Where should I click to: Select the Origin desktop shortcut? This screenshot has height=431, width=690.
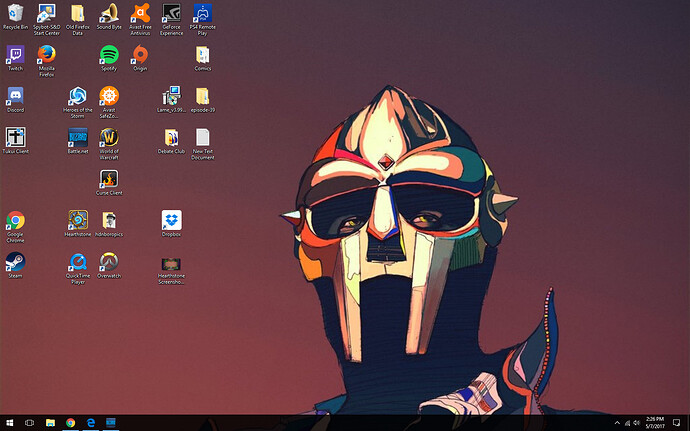point(140,55)
